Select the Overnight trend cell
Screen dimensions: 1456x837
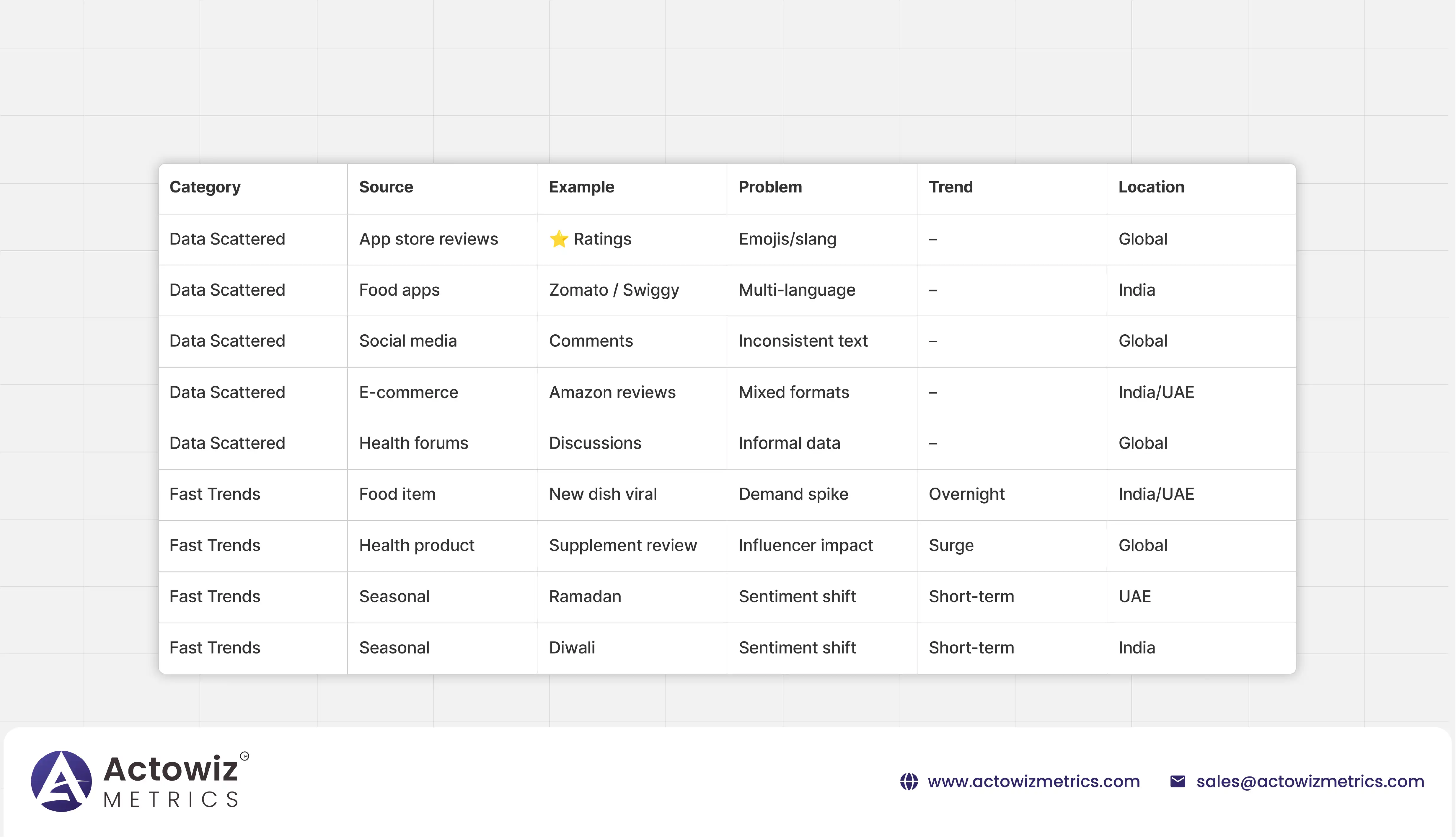tap(966, 494)
